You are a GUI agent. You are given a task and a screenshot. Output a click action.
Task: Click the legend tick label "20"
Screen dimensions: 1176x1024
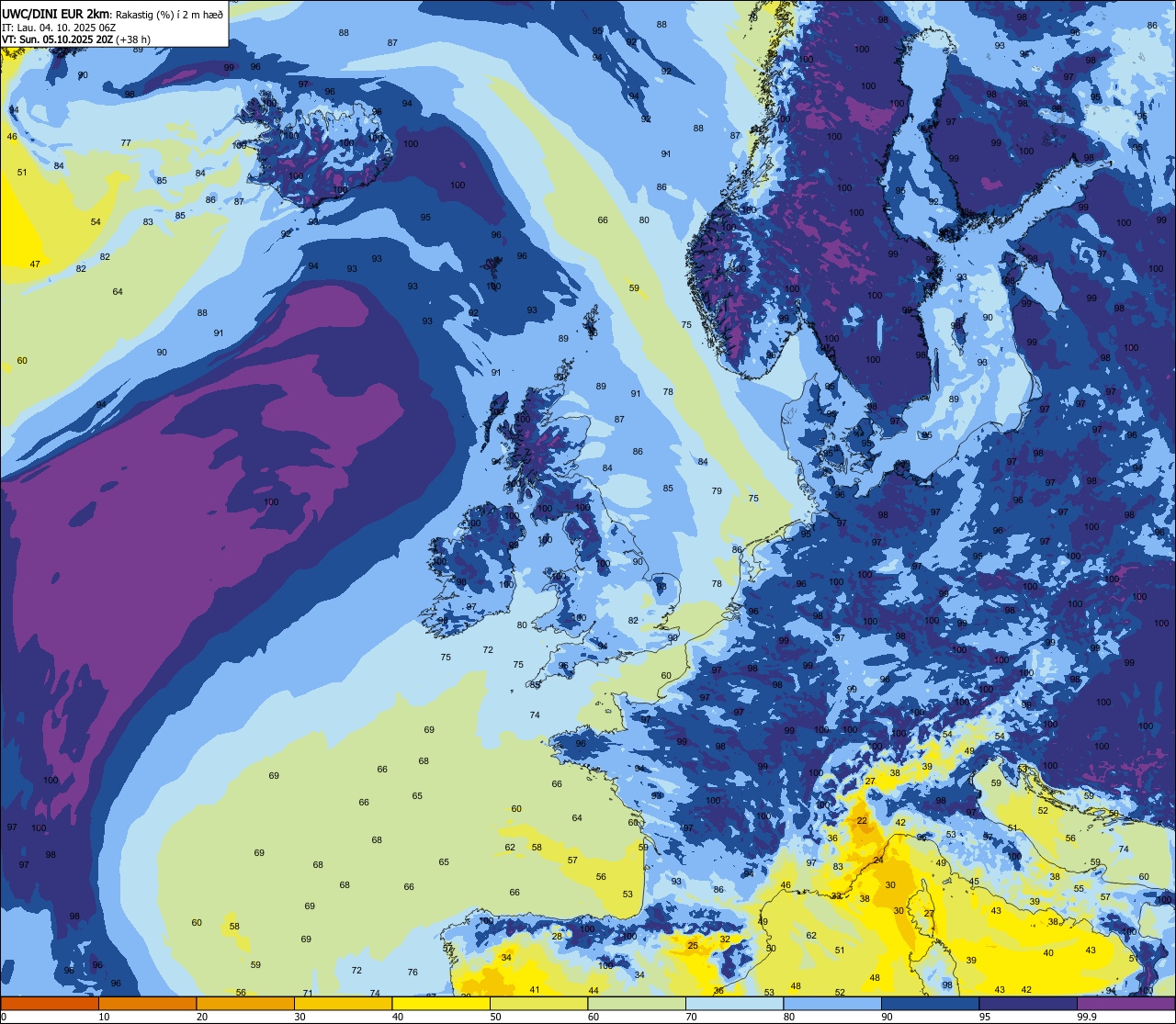point(201,1017)
